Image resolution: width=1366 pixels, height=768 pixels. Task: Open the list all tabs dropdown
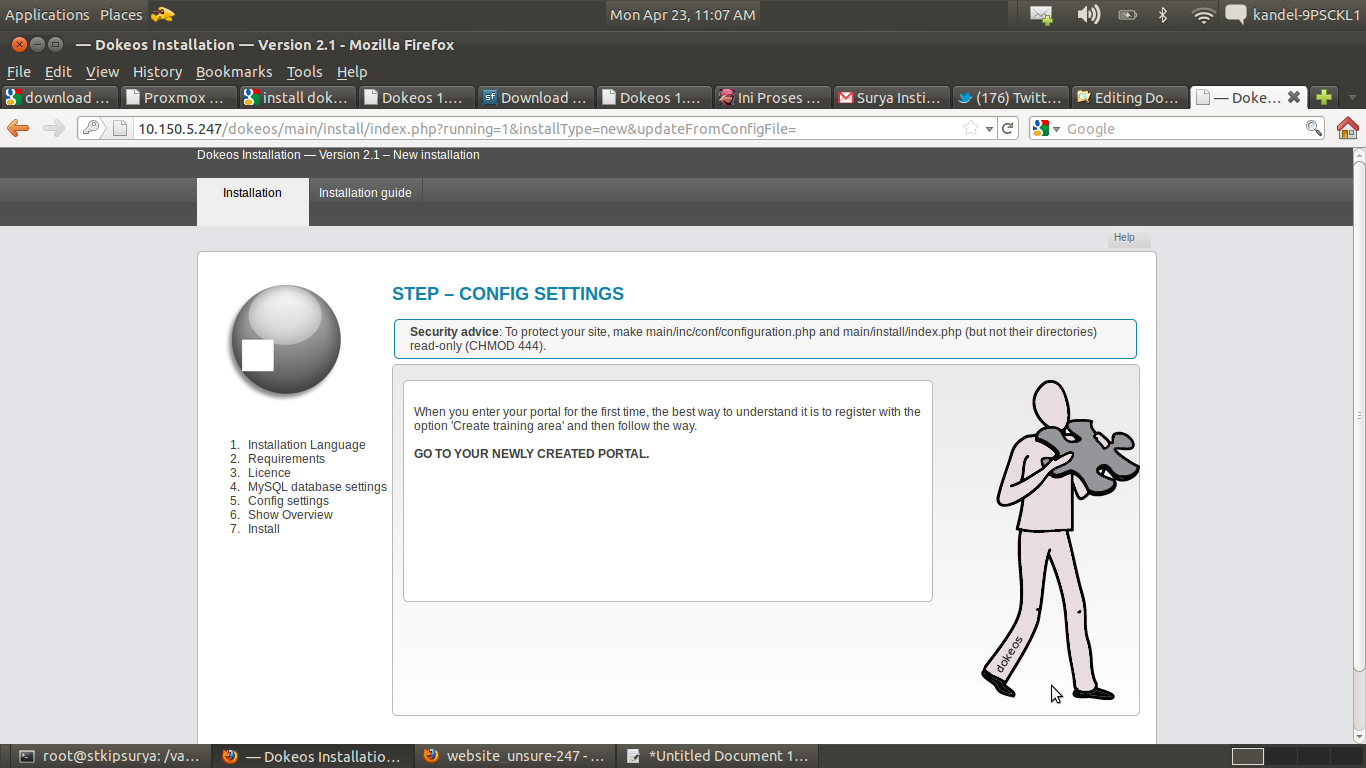1352,98
